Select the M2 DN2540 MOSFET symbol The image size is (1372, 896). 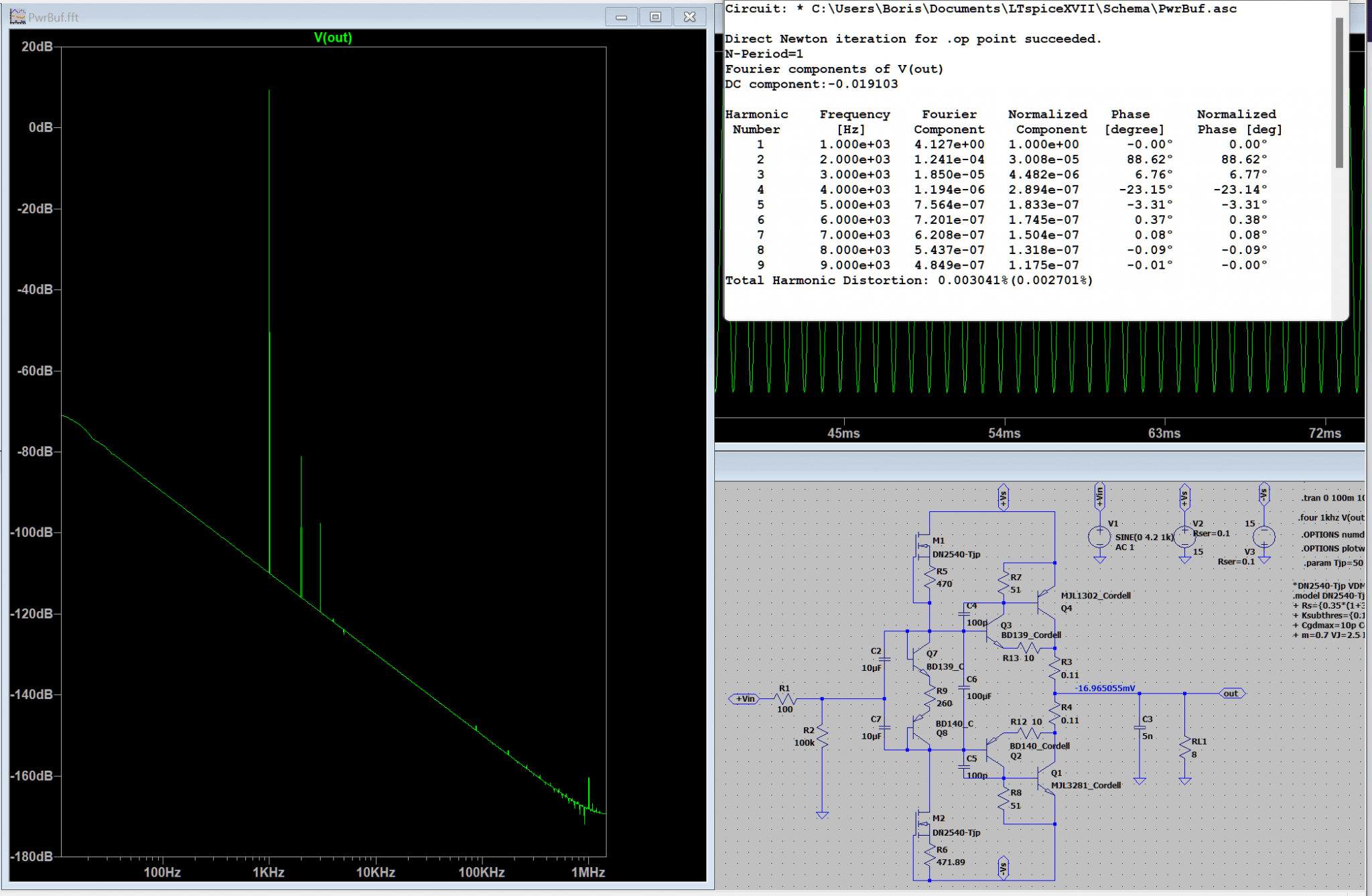coord(922,824)
